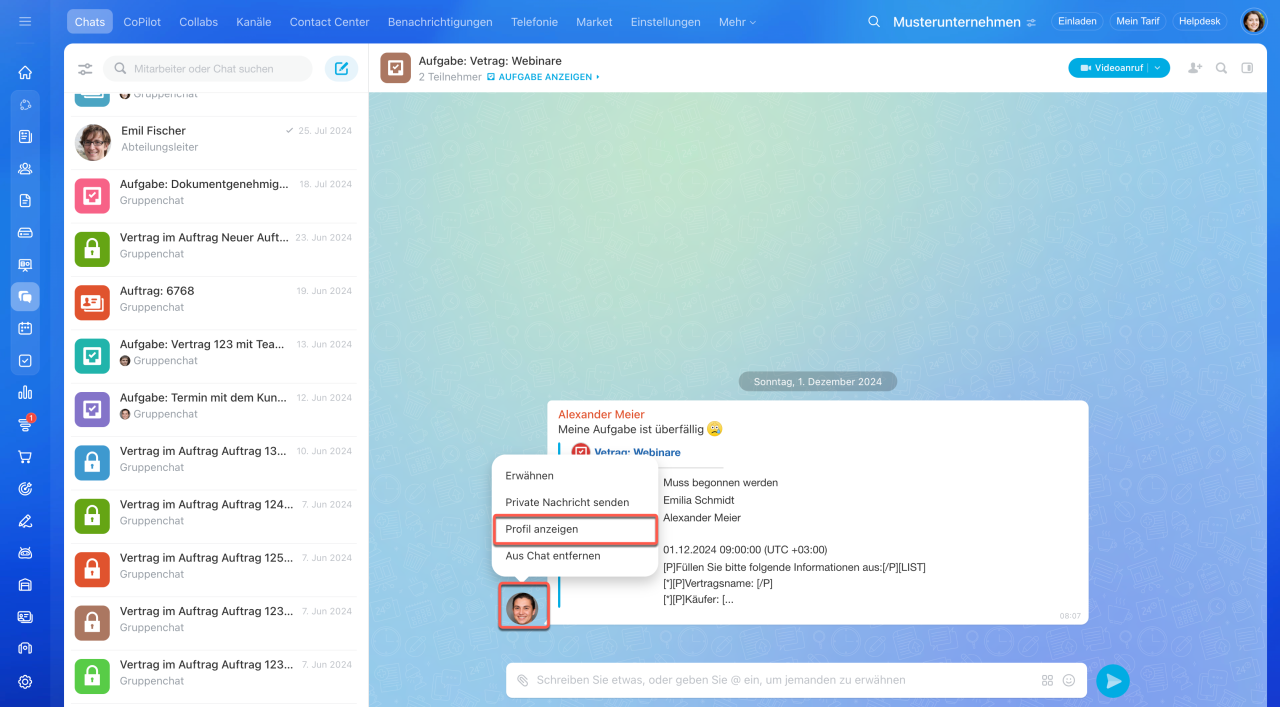Open the sidebar icon with red notification badge
Image resolution: width=1280 pixels, height=707 pixels.
point(25,424)
